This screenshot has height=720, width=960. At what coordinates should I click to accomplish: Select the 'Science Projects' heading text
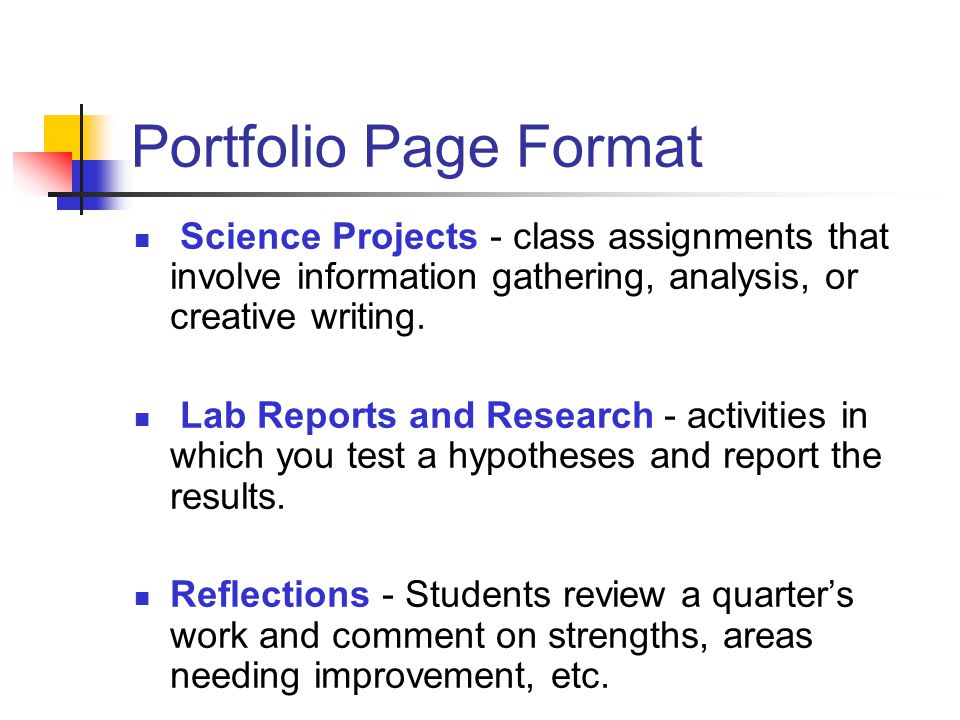pos(329,236)
